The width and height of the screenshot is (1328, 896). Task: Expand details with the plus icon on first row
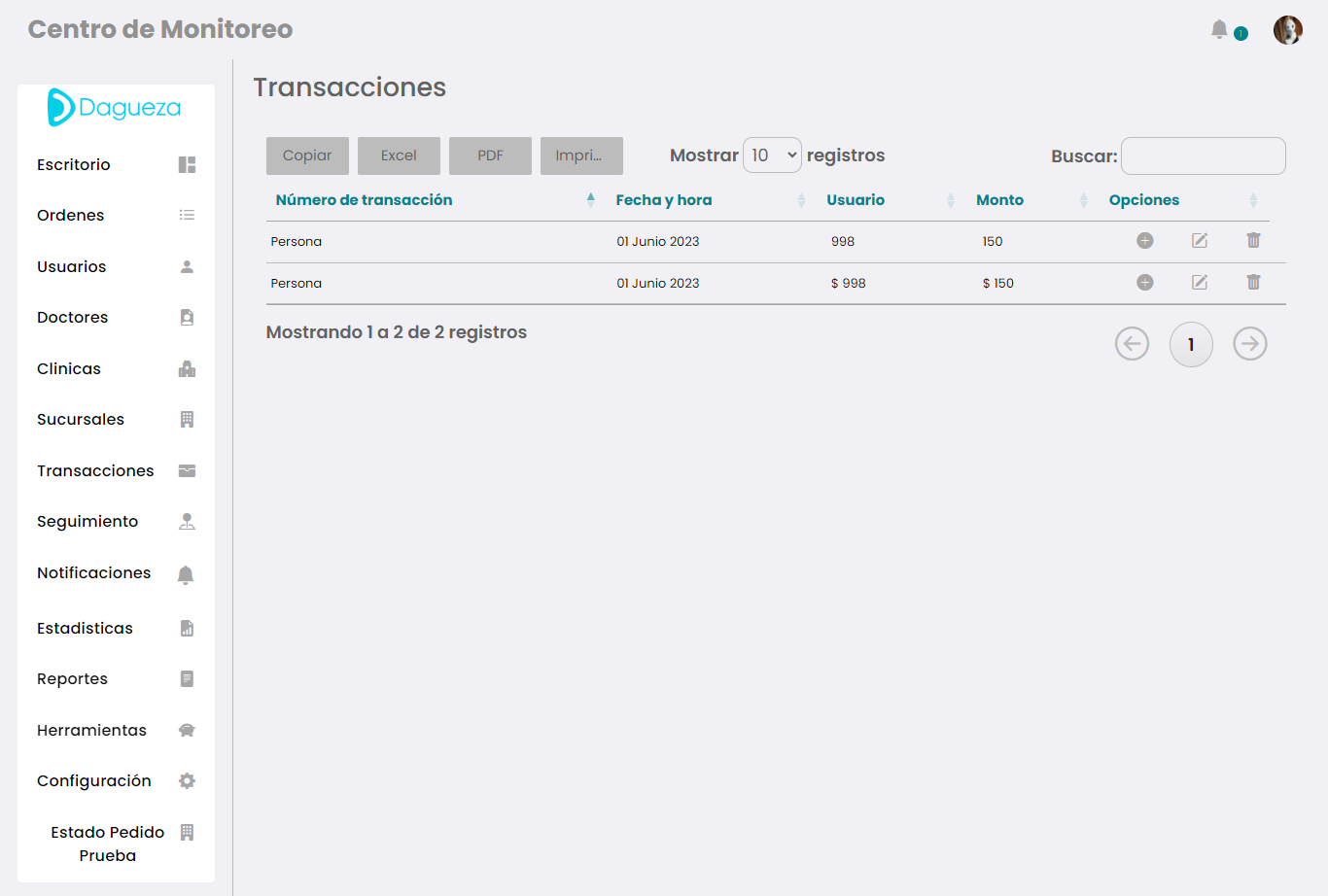coord(1144,240)
